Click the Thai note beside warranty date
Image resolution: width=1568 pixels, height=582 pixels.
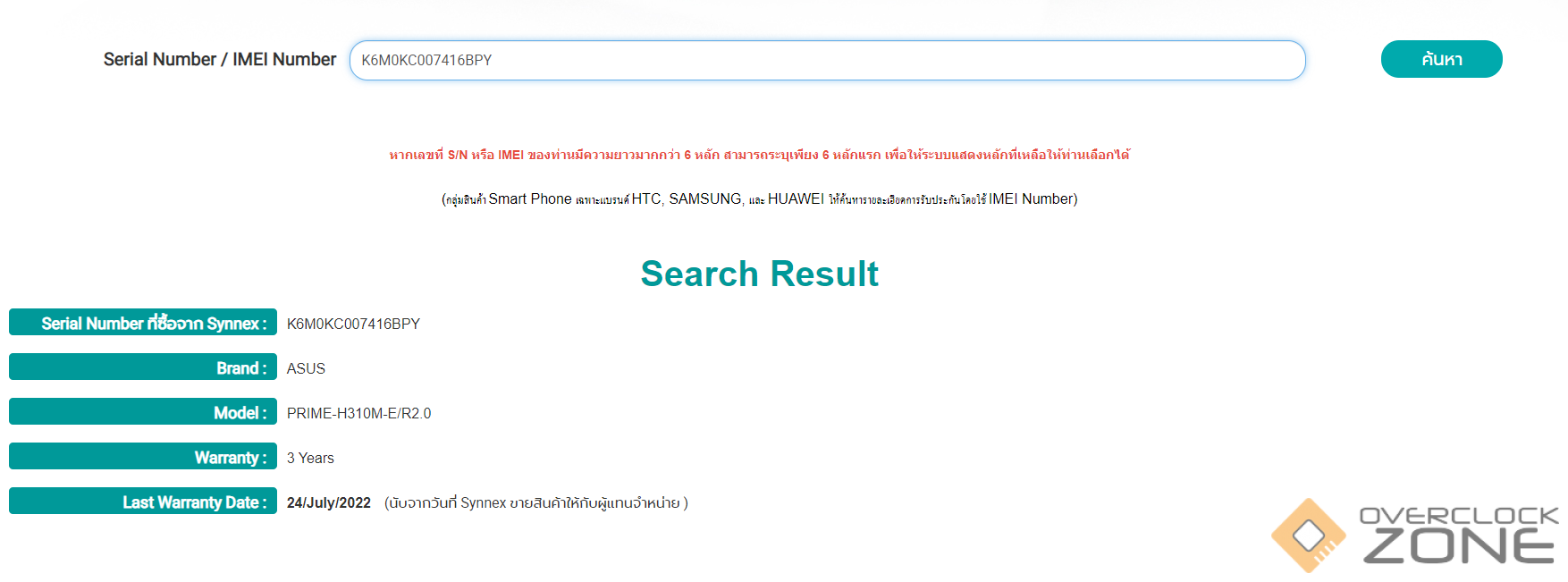pyautogui.click(x=535, y=502)
